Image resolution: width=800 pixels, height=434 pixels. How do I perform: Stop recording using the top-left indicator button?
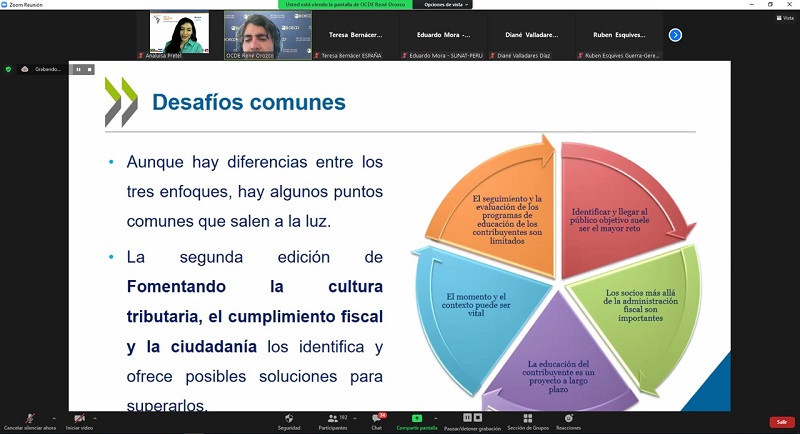click(x=89, y=69)
